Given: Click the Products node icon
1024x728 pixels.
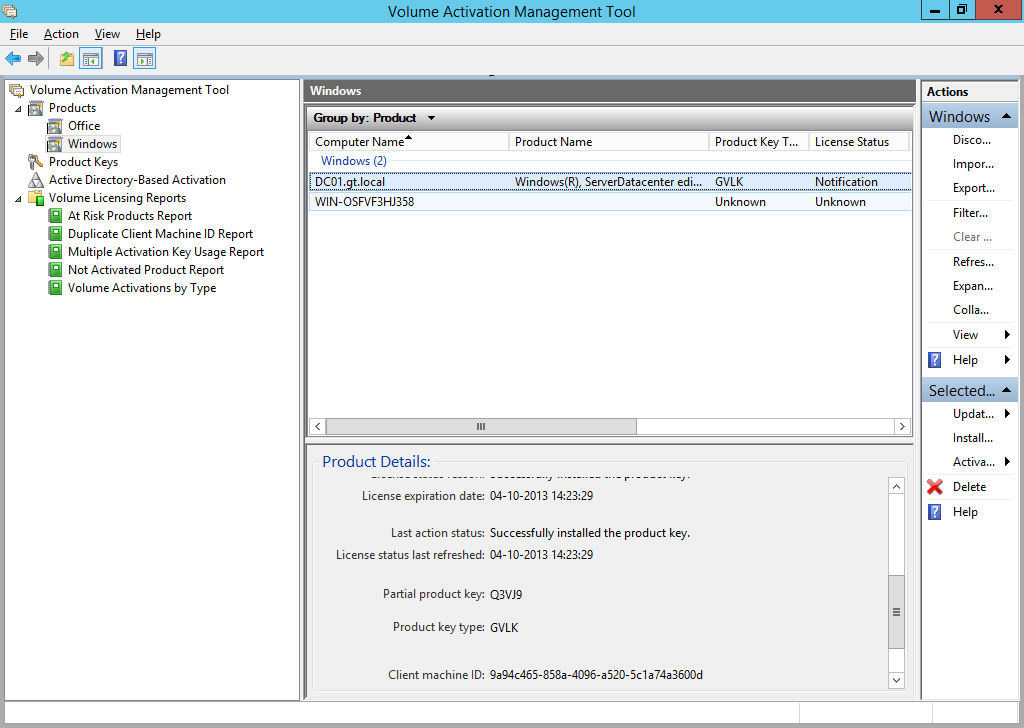Looking at the screenshot, I should point(36,108).
